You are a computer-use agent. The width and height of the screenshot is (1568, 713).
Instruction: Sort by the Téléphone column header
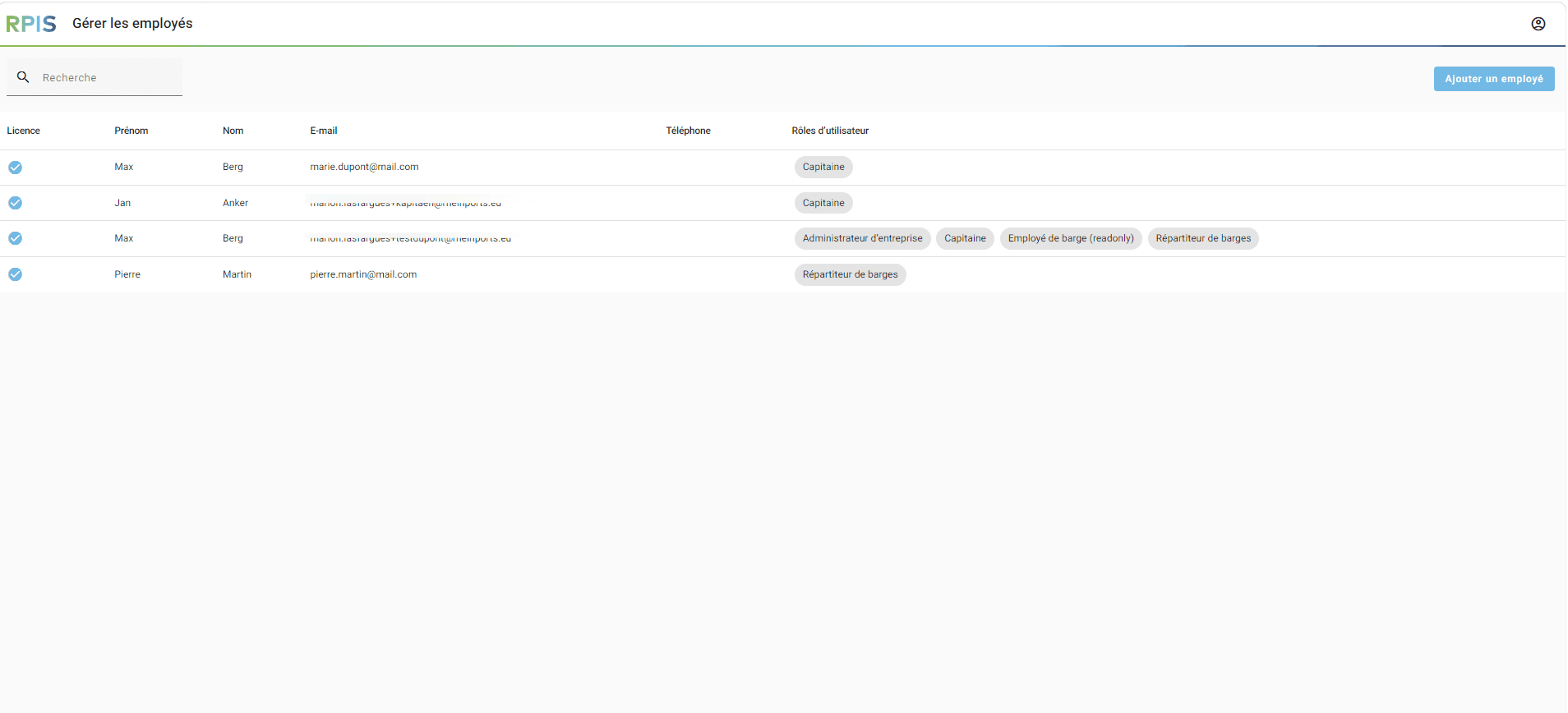[x=689, y=131]
